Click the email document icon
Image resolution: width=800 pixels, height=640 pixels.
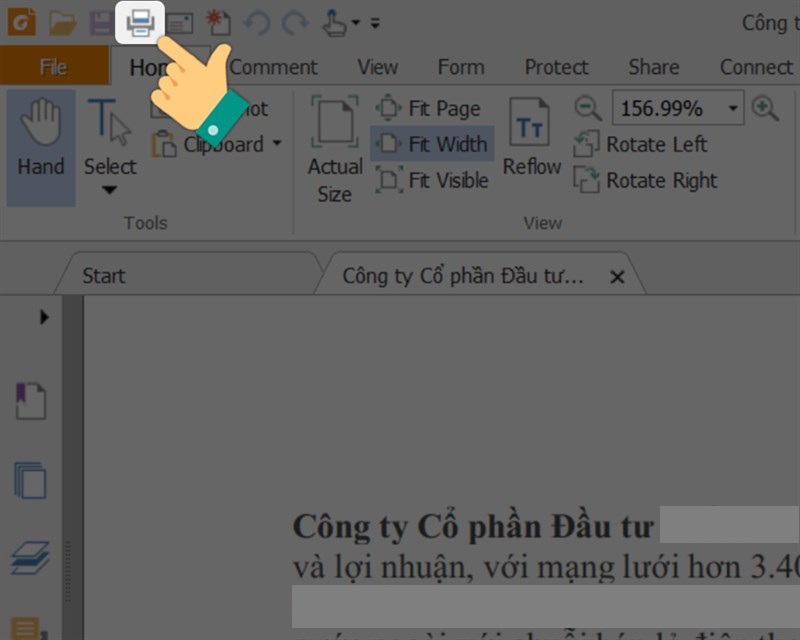tap(180, 24)
